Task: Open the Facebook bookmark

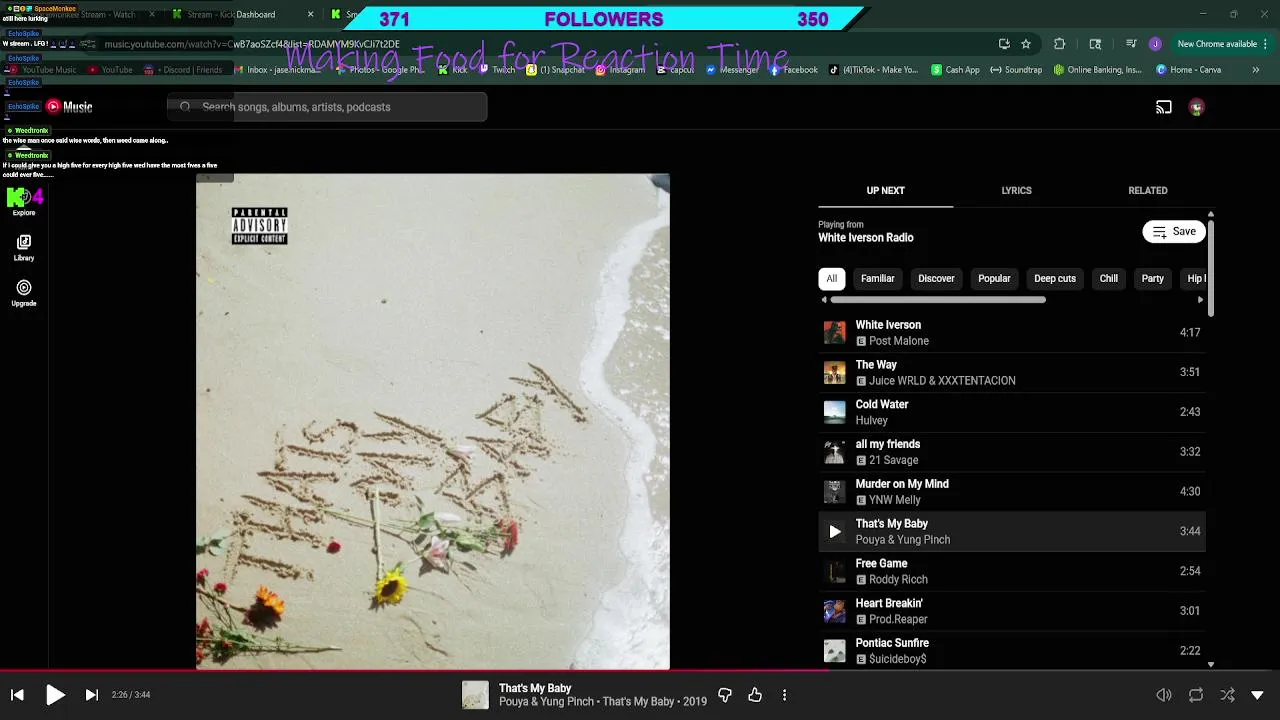Action: coord(792,70)
